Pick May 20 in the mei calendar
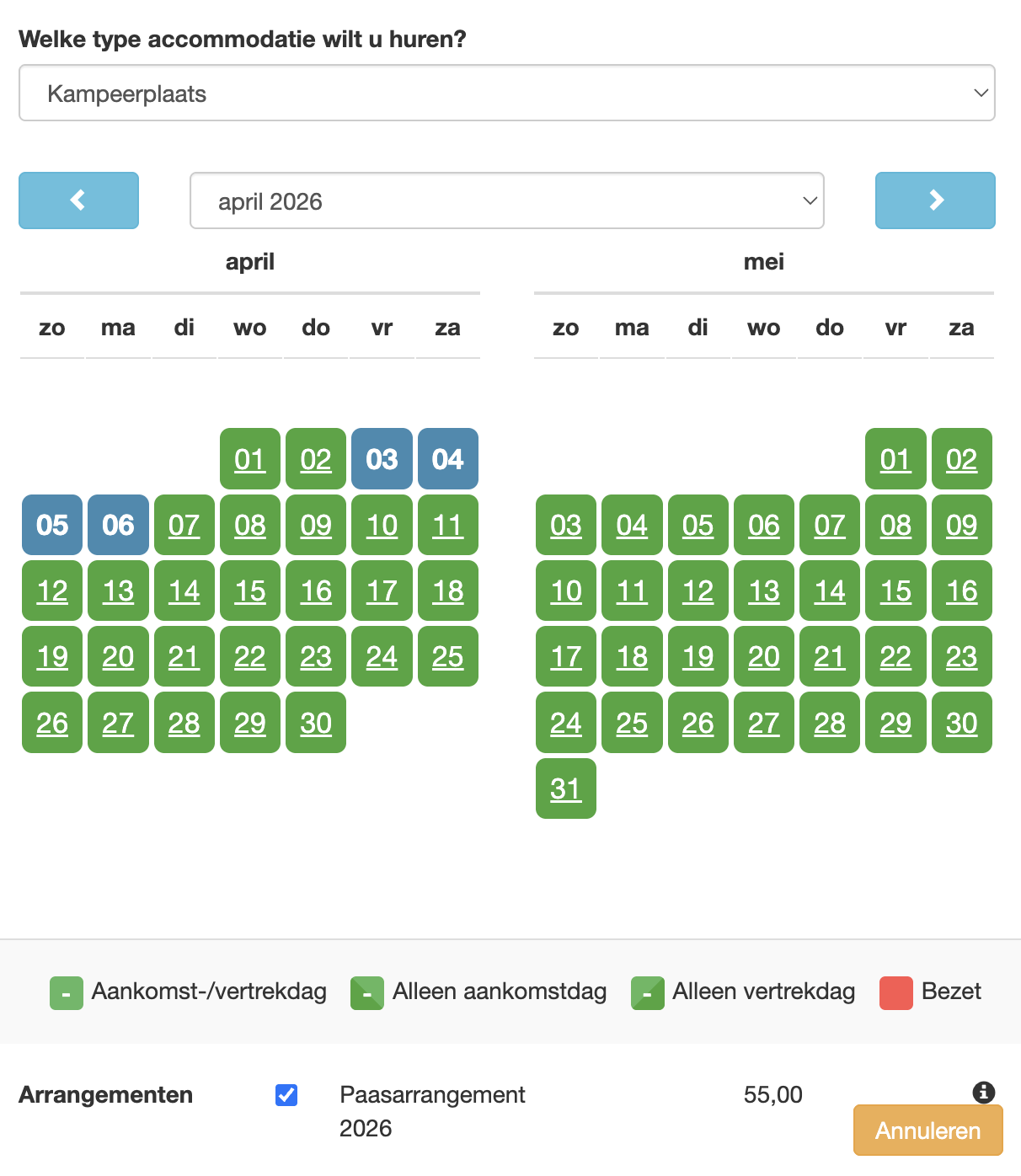 tap(764, 656)
